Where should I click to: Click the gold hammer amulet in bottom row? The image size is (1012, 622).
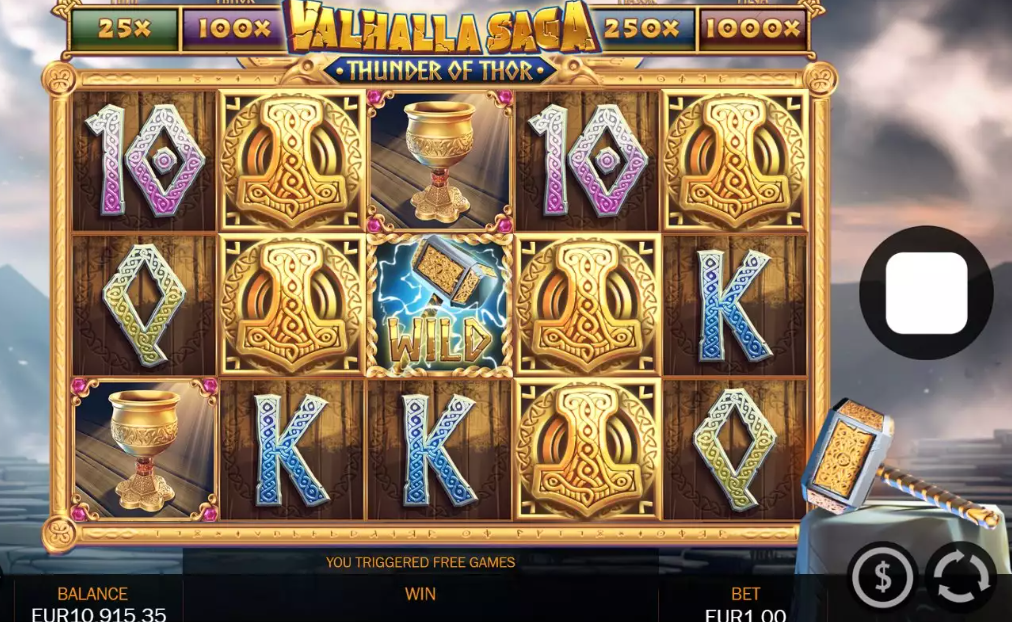587,450
